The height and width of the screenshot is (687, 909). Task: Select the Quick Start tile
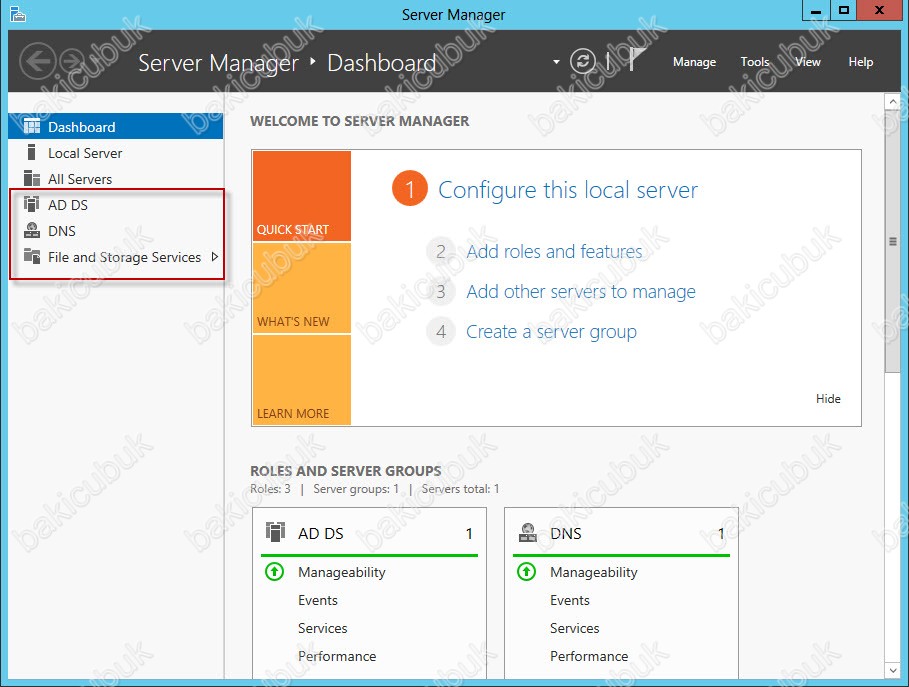point(301,196)
